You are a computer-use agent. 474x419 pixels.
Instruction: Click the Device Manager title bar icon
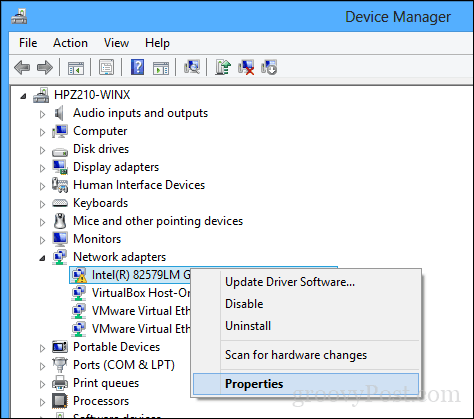[19, 17]
